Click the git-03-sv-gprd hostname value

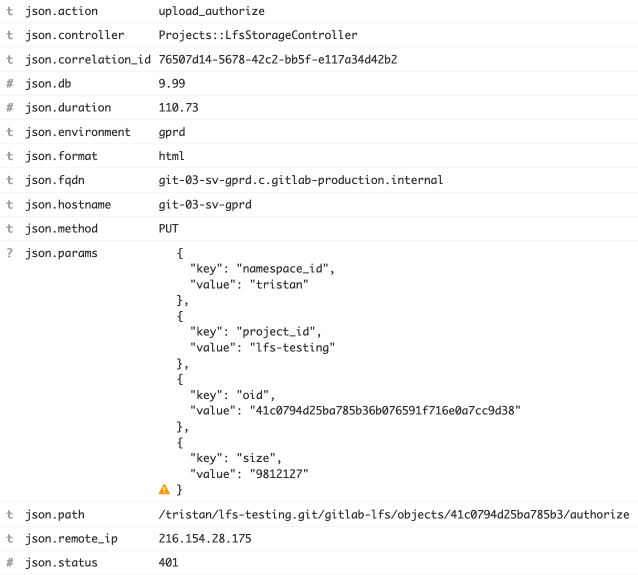point(205,204)
